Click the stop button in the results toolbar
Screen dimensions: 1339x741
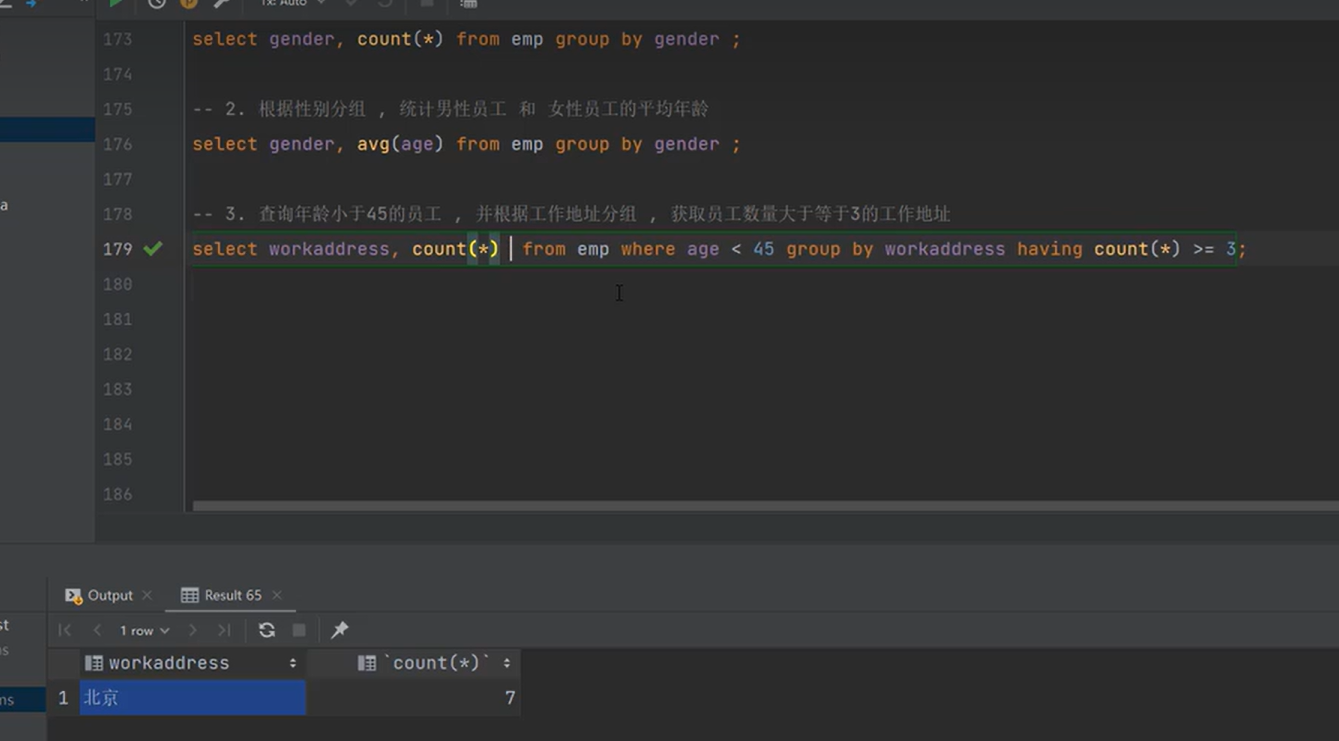pos(299,630)
